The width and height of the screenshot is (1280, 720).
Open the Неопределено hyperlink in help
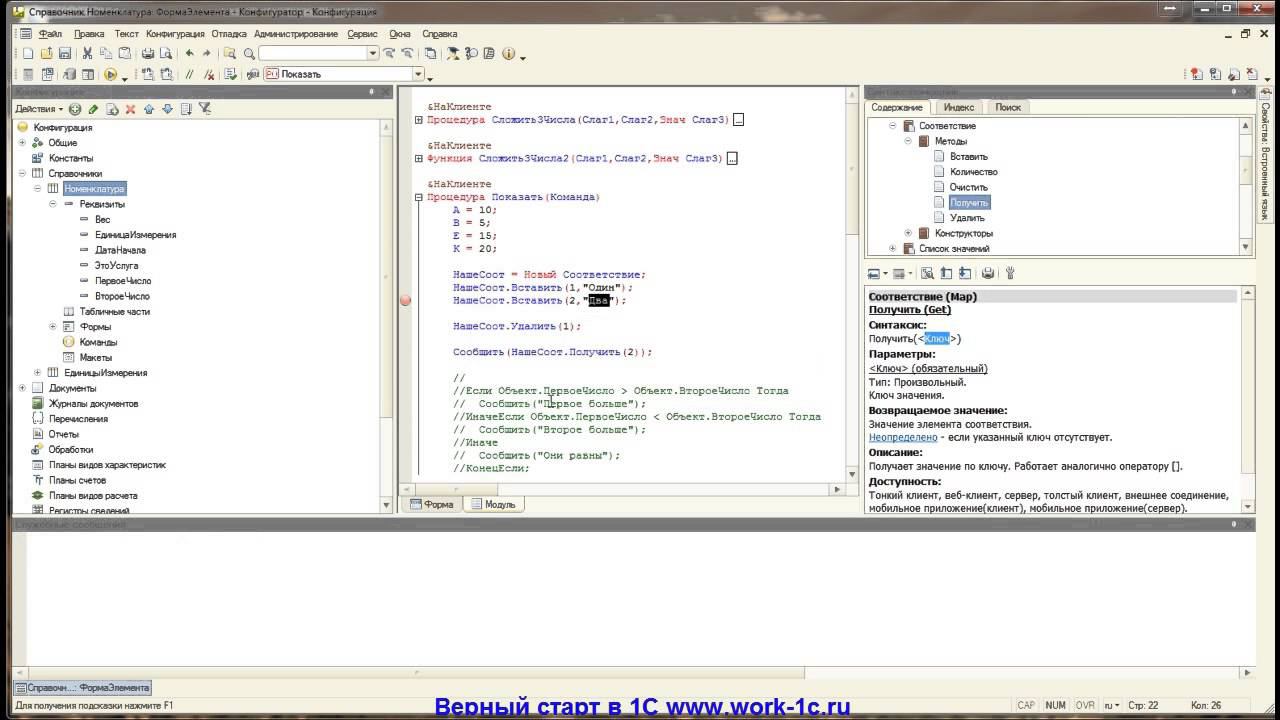click(903, 437)
